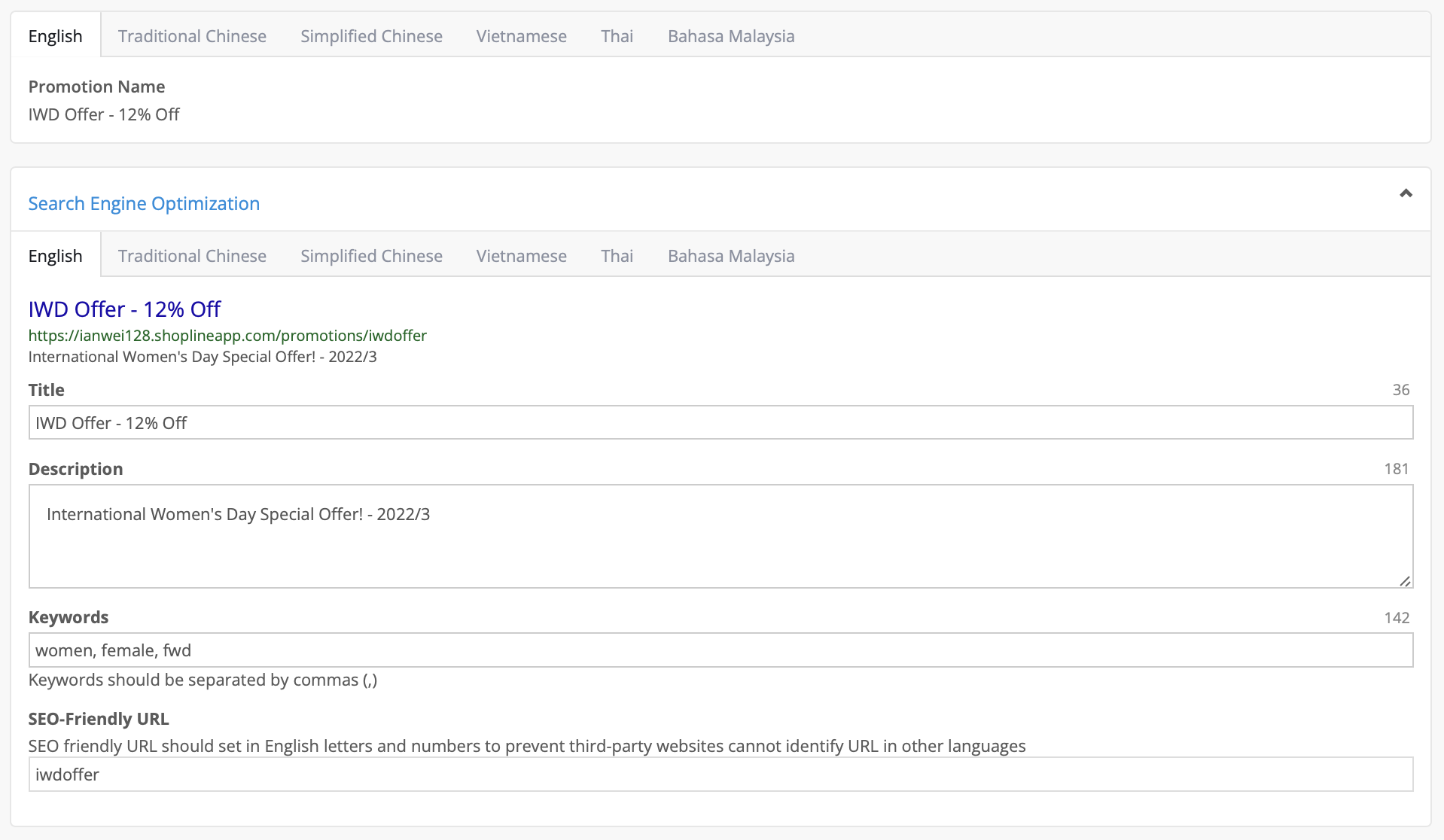
Task: Click the Keywords character counter '142'
Action: coord(1396,618)
